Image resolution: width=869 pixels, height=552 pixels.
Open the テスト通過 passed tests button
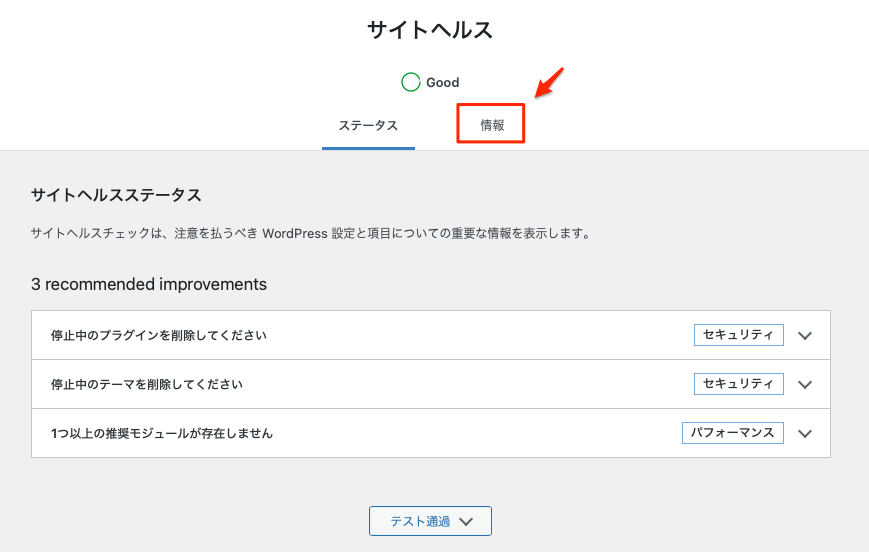(430, 522)
